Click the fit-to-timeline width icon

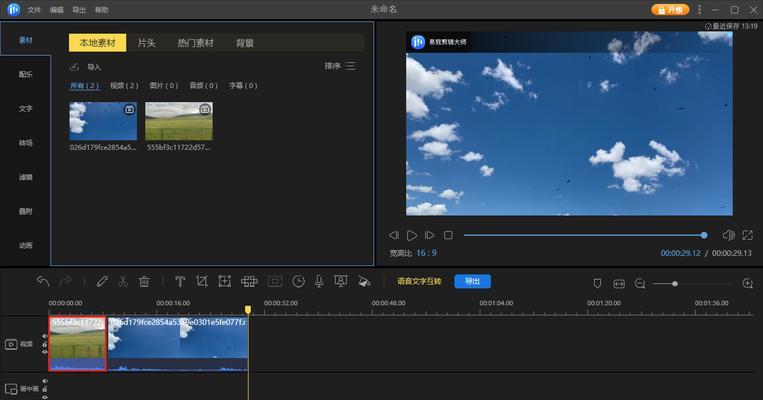click(619, 284)
